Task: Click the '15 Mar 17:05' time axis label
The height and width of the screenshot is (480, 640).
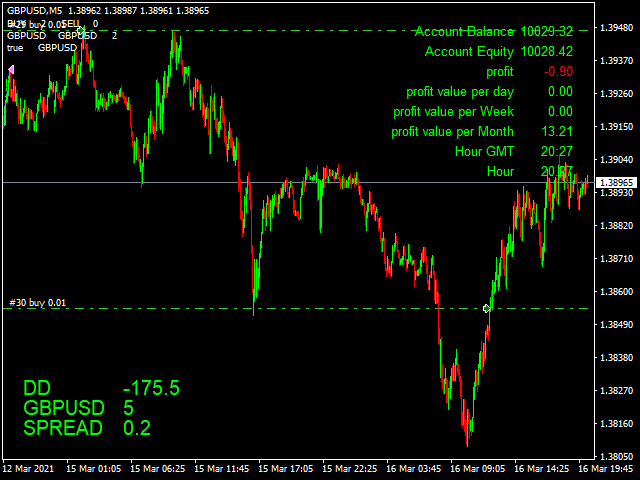Action: pos(286,469)
